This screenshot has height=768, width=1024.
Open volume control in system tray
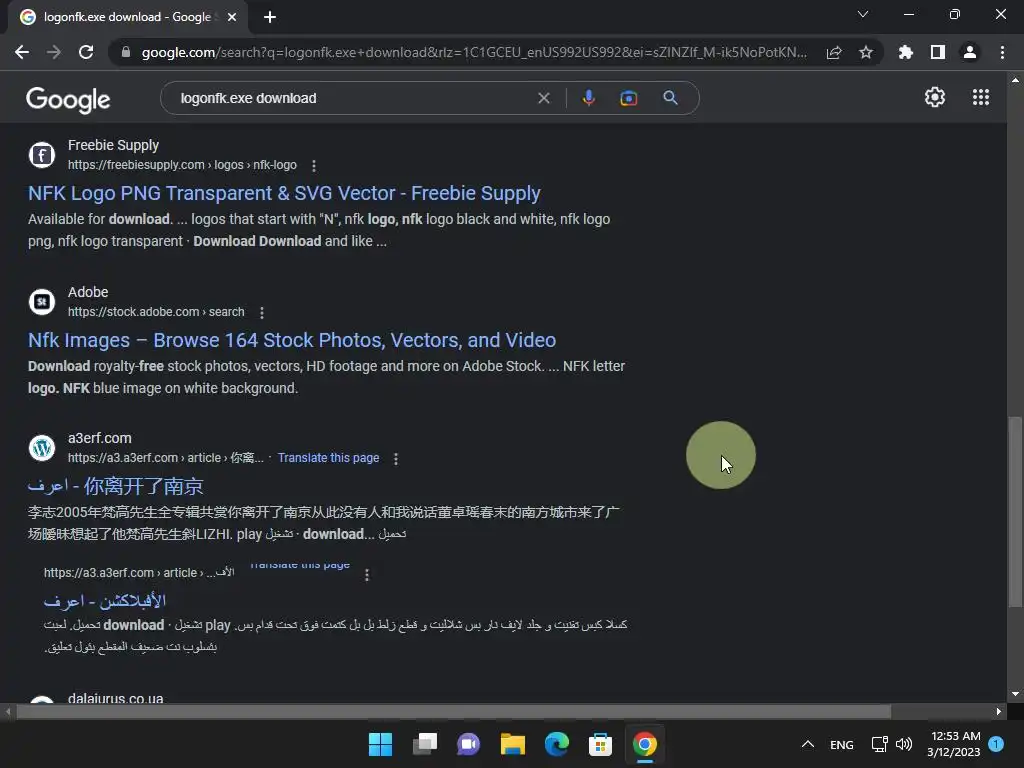click(x=904, y=744)
